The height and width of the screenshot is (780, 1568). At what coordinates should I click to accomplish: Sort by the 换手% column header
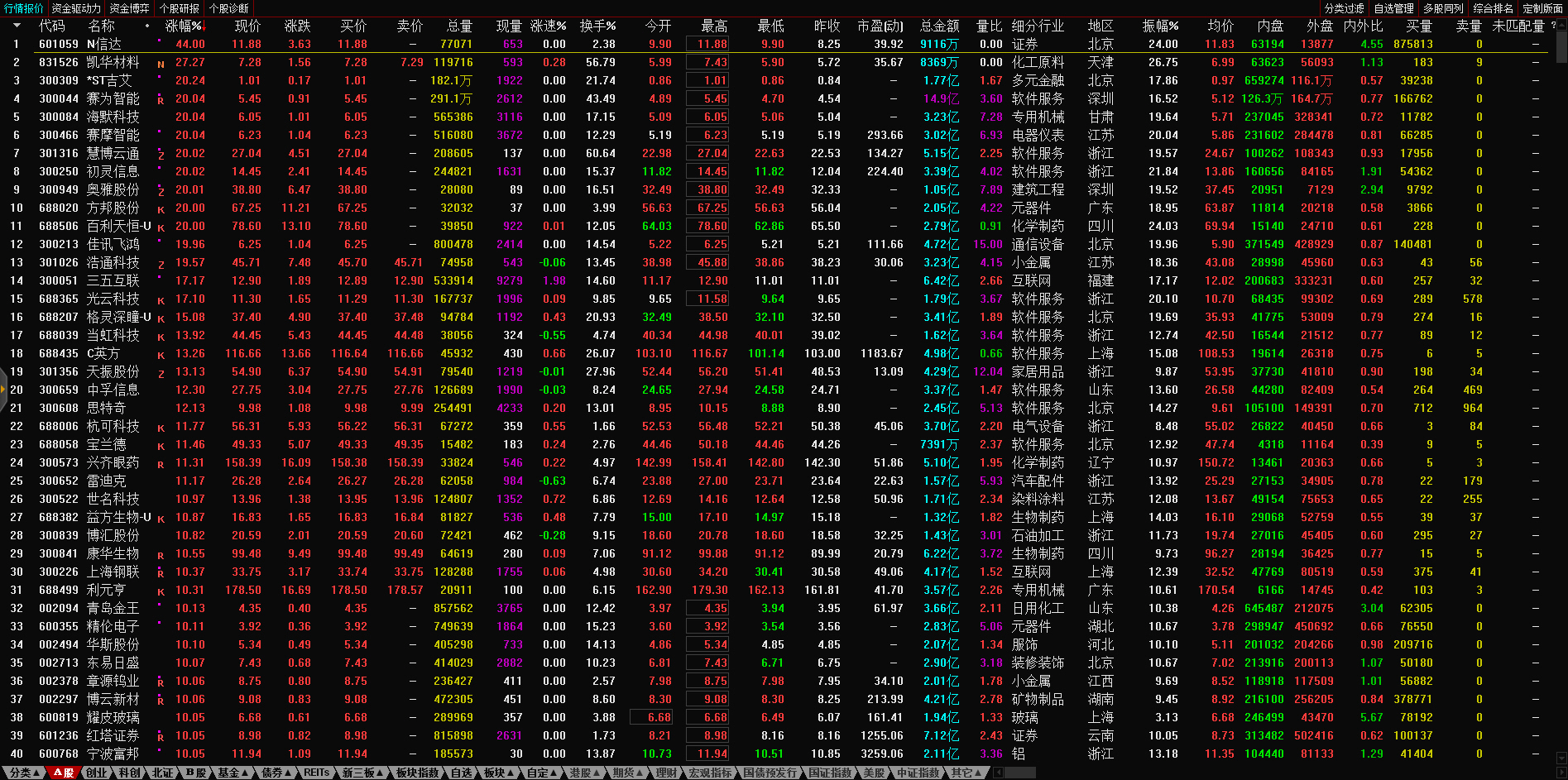[597, 26]
